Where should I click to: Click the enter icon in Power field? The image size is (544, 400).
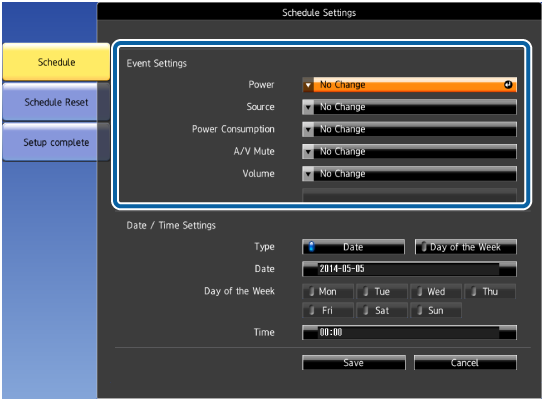pos(508,85)
